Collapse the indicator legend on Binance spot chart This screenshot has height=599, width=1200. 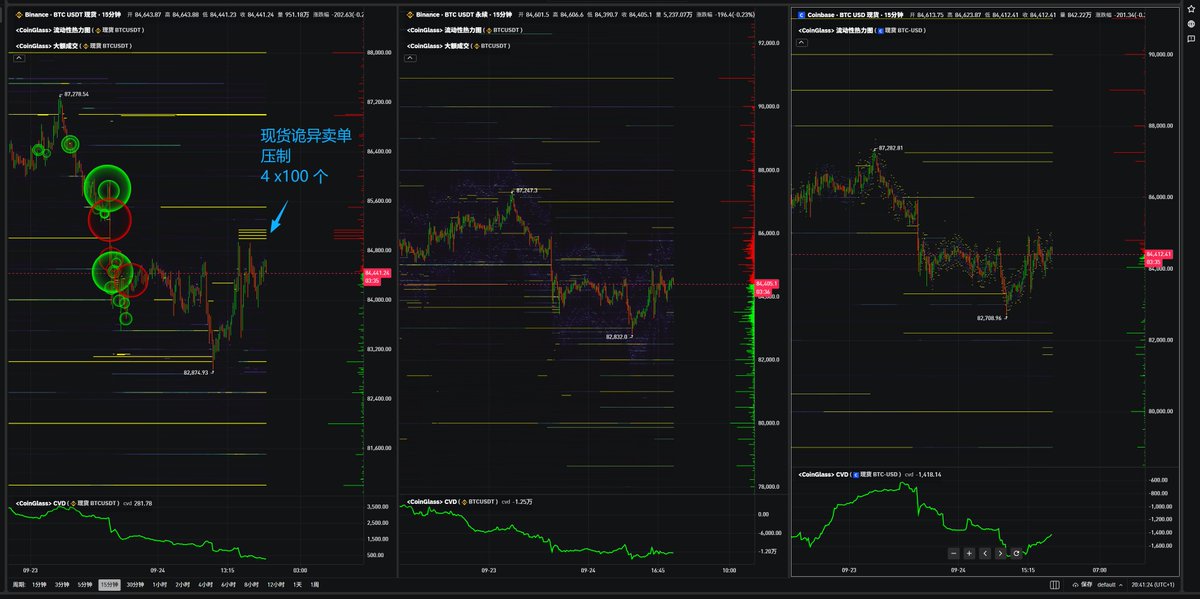click(17, 58)
